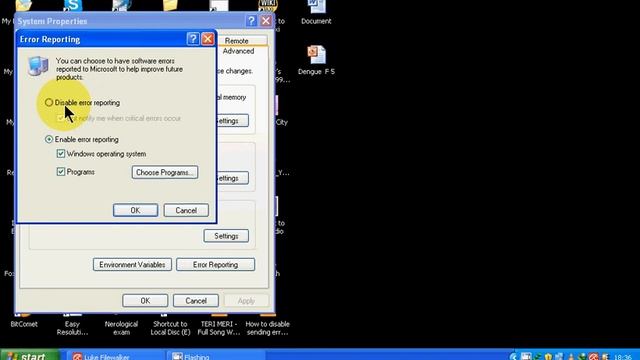Click the taskbar clock showing 18:36
Viewport: 640px width, 360px height.
tap(623, 357)
